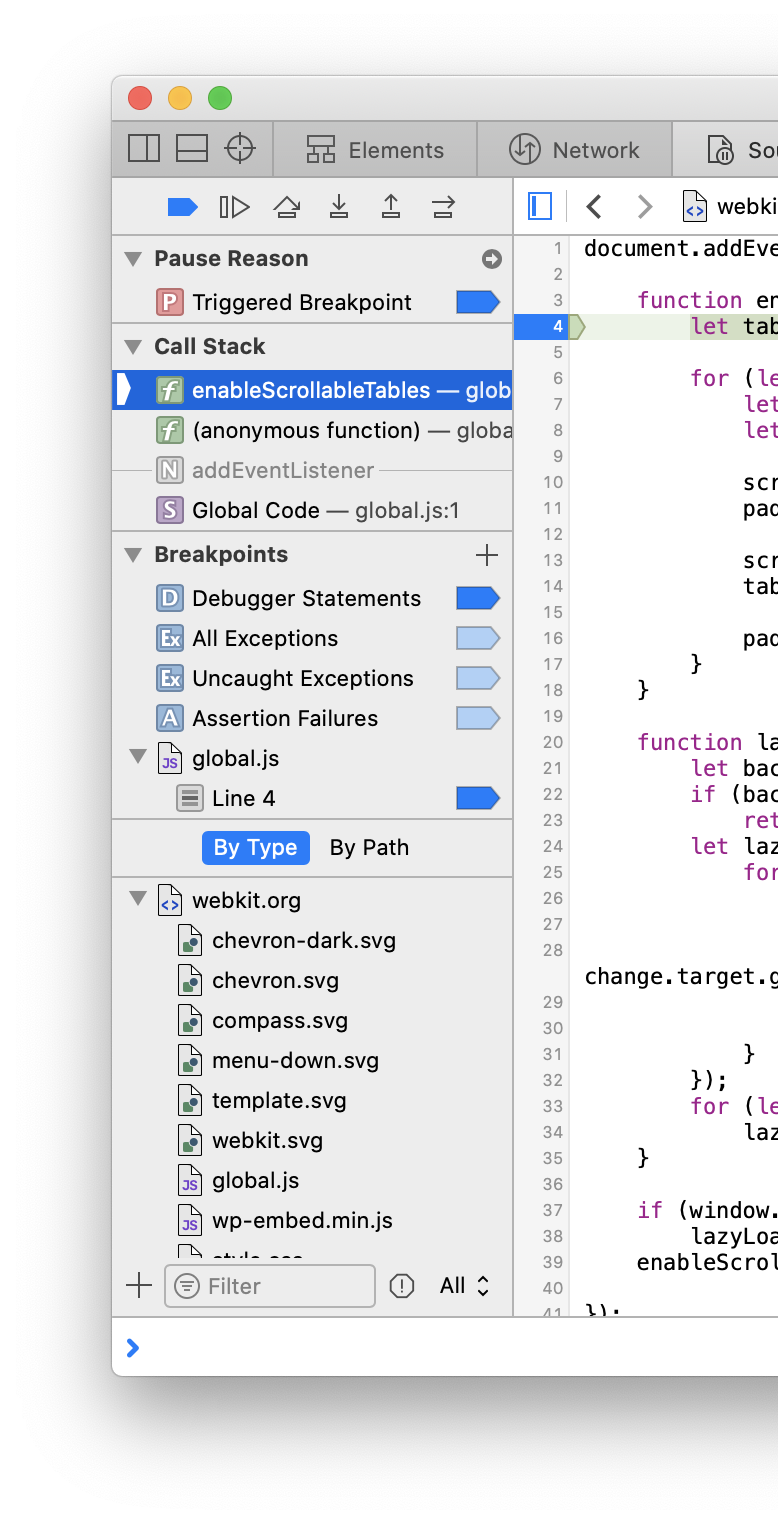
Task: Collapse the Pause Reason section
Action: (133, 259)
